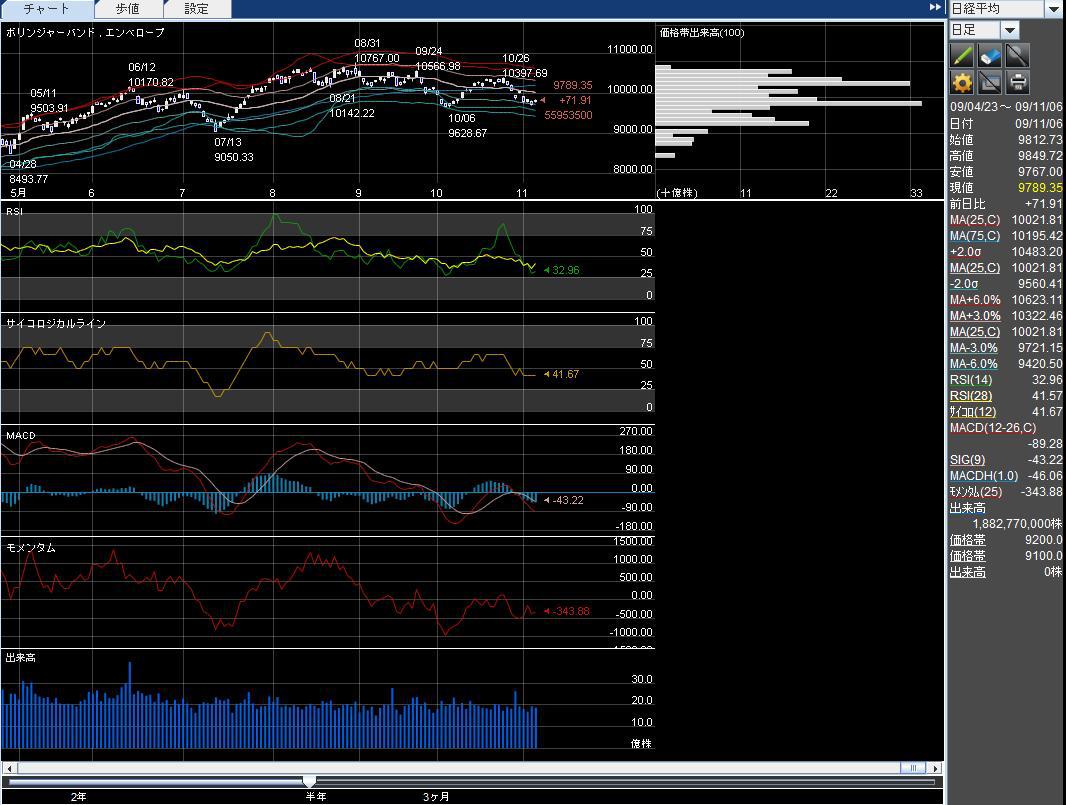Viewport: 1066px width, 805px height.
Task: Switch to the 歩値 tab
Action: [127, 9]
